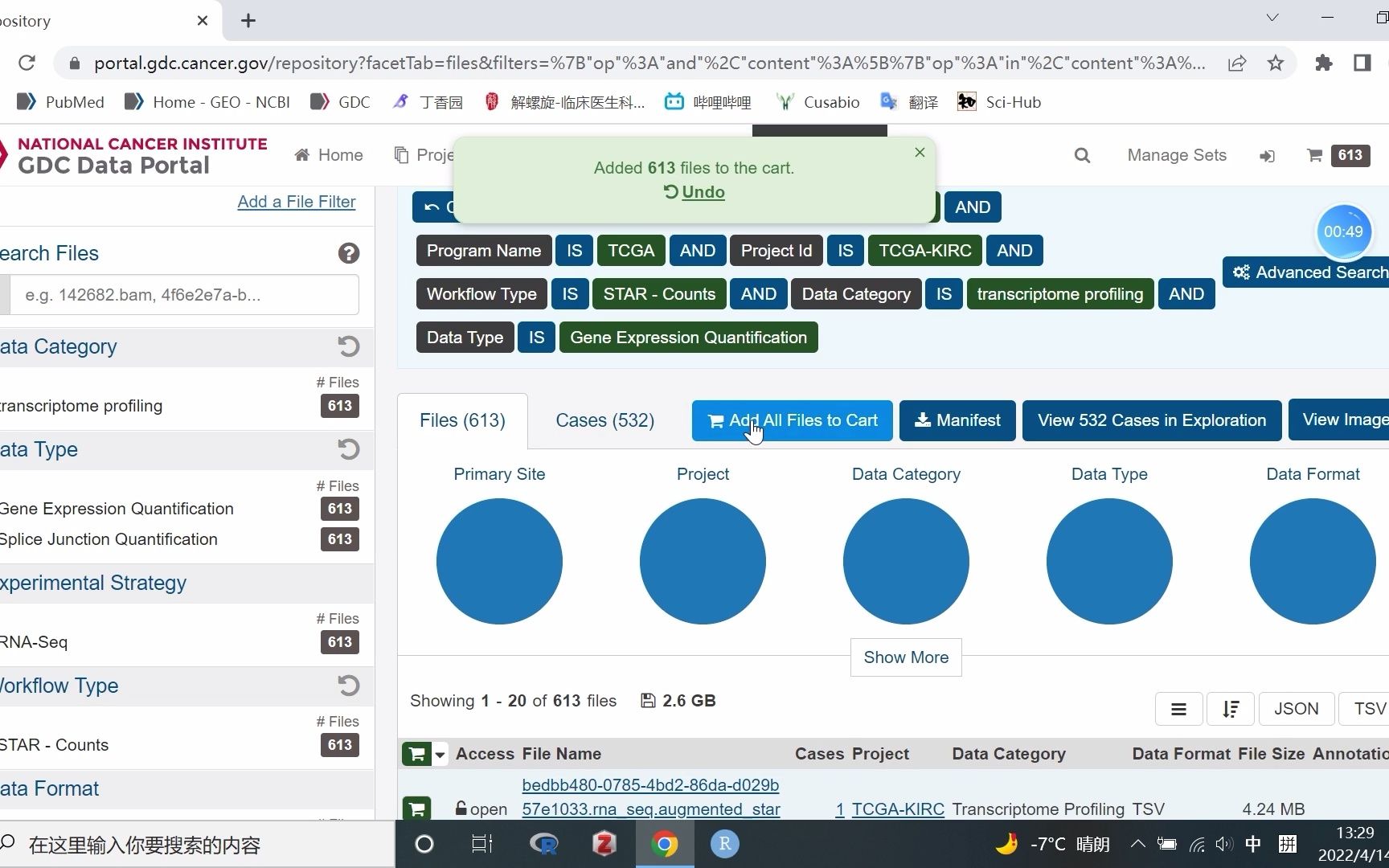The height and width of the screenshot is (868, 1389).
Task: Open Zotero from the taskbar
Action: [604, 844]
